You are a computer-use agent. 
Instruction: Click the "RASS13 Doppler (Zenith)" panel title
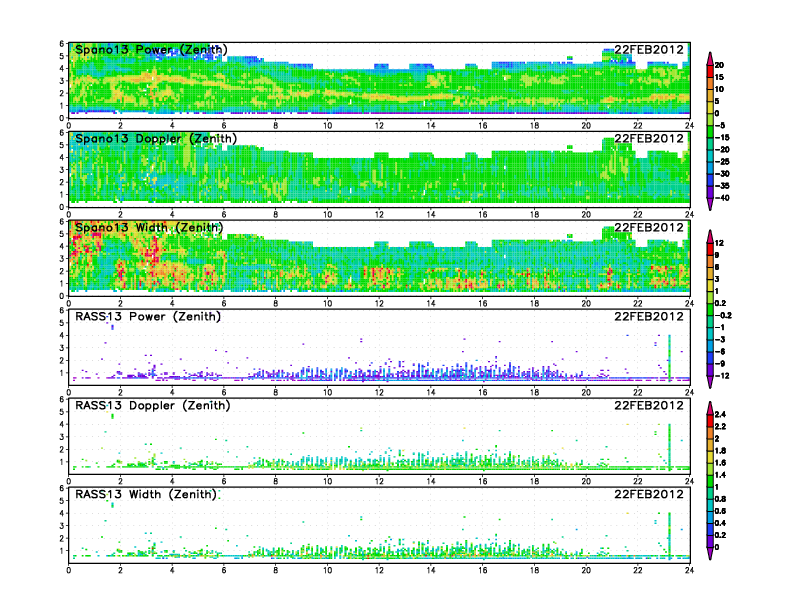153,405
